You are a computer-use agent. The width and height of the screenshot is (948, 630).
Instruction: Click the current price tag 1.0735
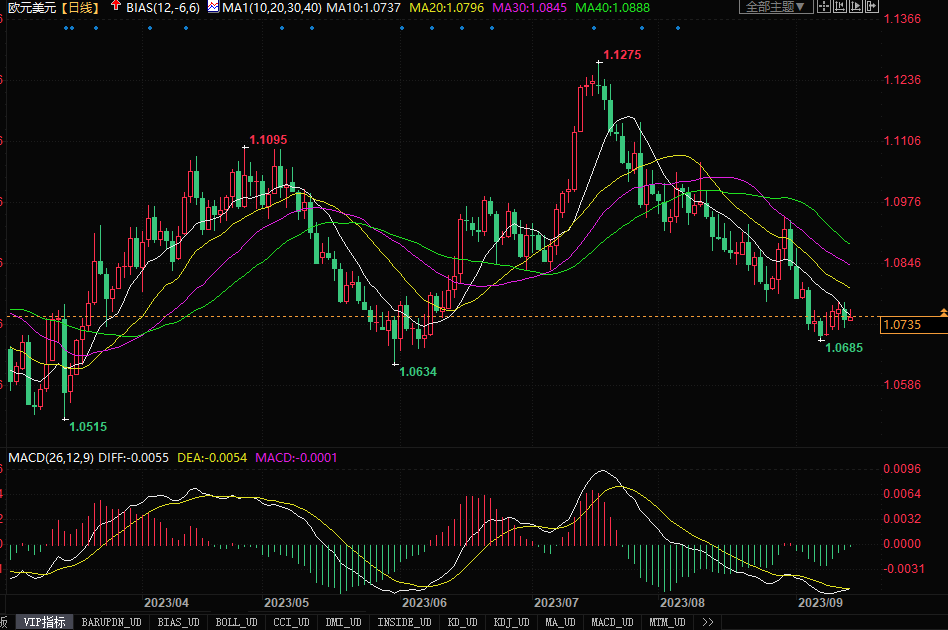(x=902, y=325)
